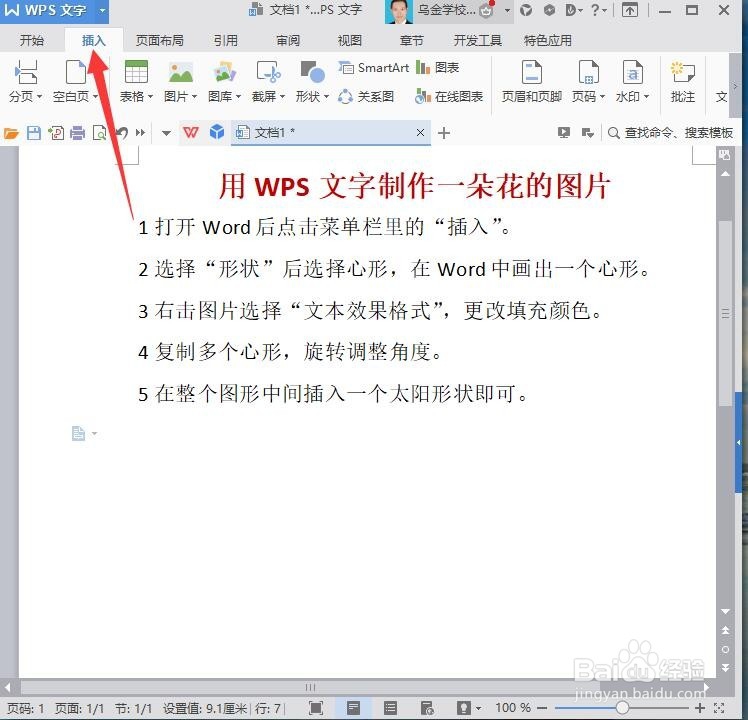Toggle eye protection mode lamp icon

pyautogui.click(x=463, y=708)
